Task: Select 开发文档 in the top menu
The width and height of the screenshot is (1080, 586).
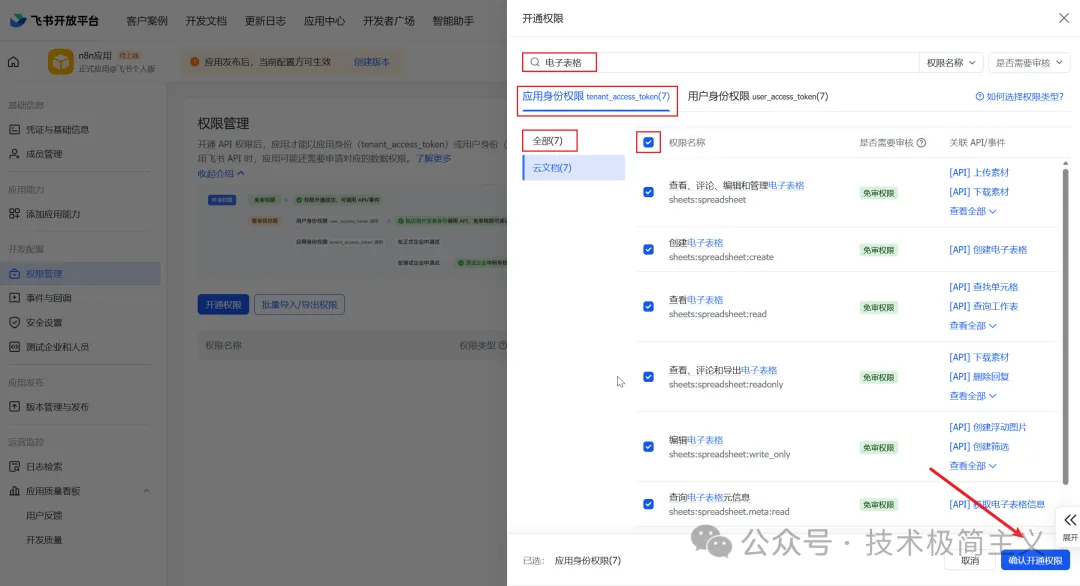Action: pos(206,19)
